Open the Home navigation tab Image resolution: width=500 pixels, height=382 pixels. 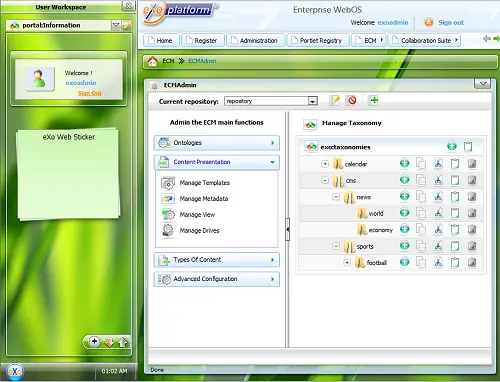[161, 40]
